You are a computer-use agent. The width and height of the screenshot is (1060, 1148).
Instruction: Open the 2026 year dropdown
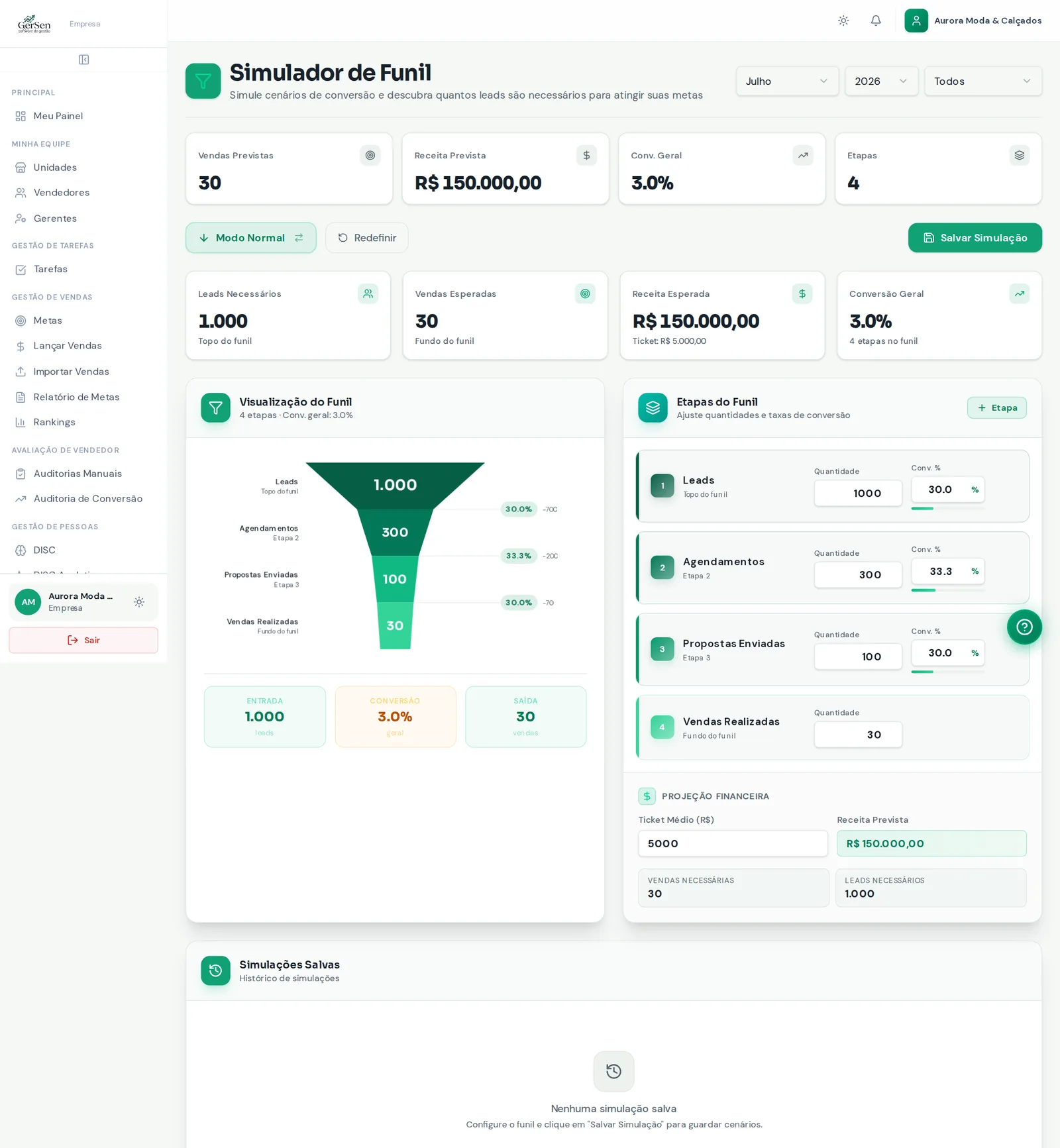[881, 81]
